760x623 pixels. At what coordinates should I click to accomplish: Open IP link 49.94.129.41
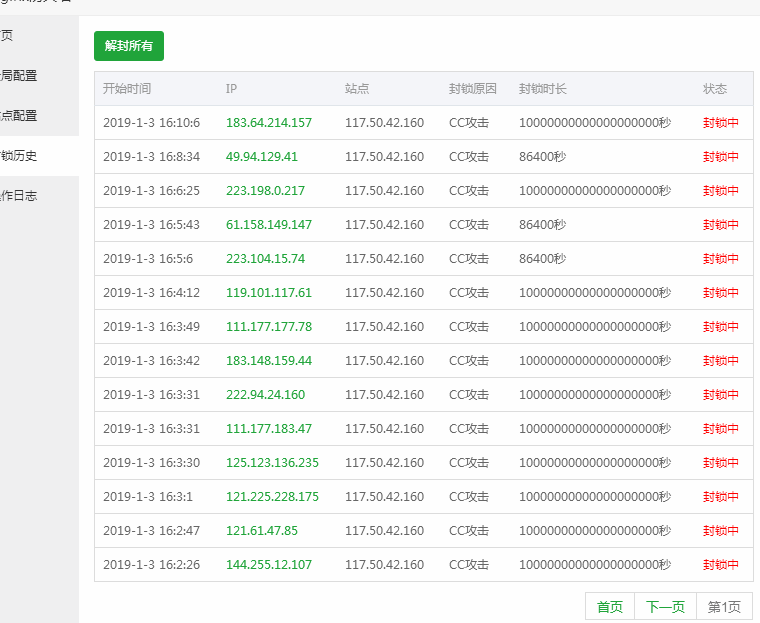(262, 157)
